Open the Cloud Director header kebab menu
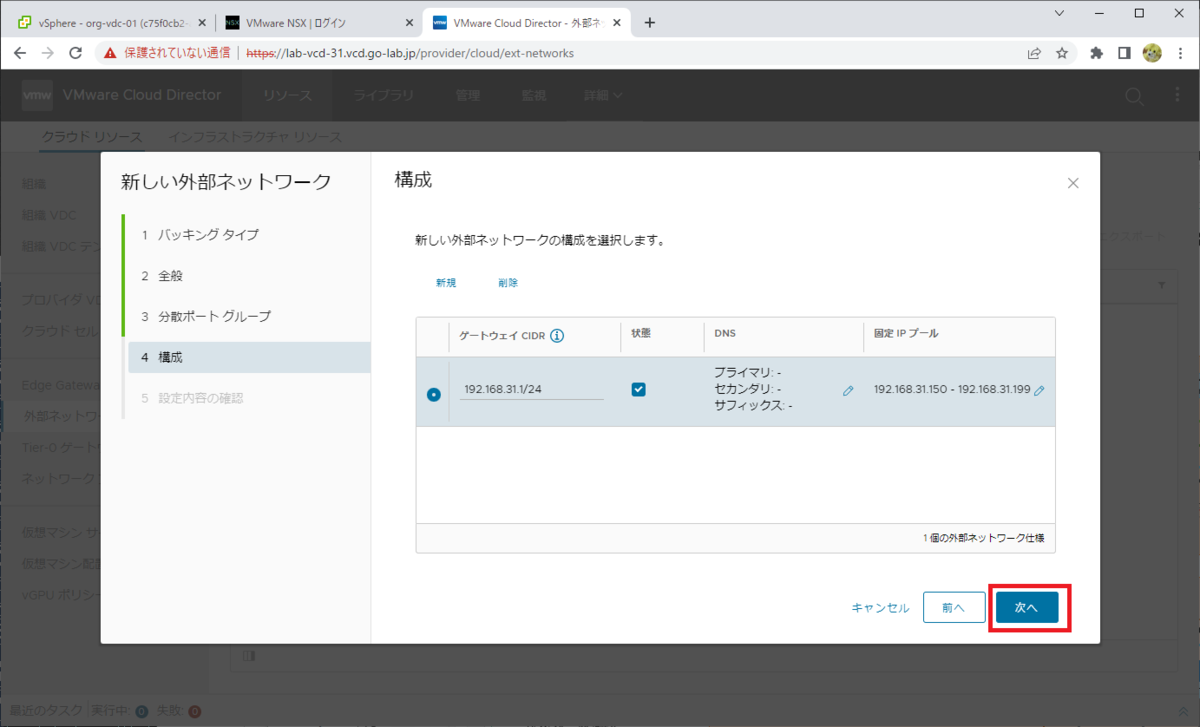The width and height of the screenshot is (1200, 727). point(1177,96)
